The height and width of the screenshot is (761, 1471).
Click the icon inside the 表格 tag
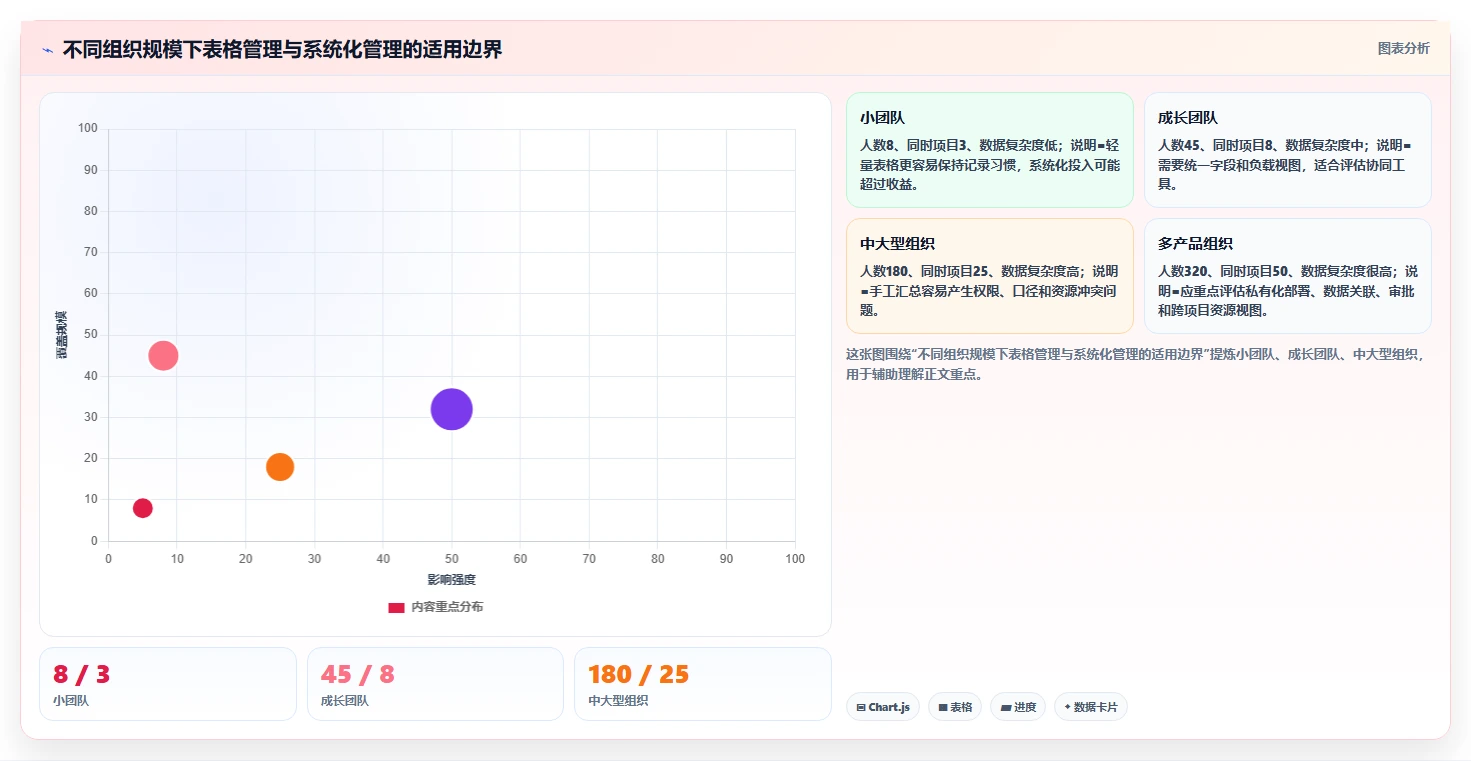[942, 707]
